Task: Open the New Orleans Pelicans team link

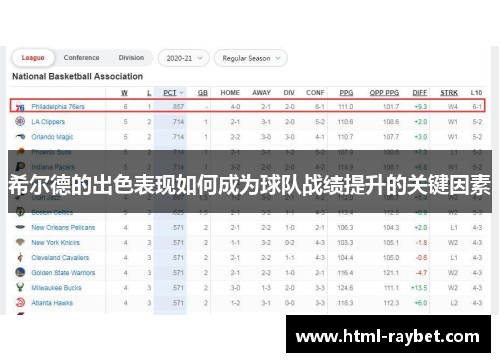Action: pos(63,228)
